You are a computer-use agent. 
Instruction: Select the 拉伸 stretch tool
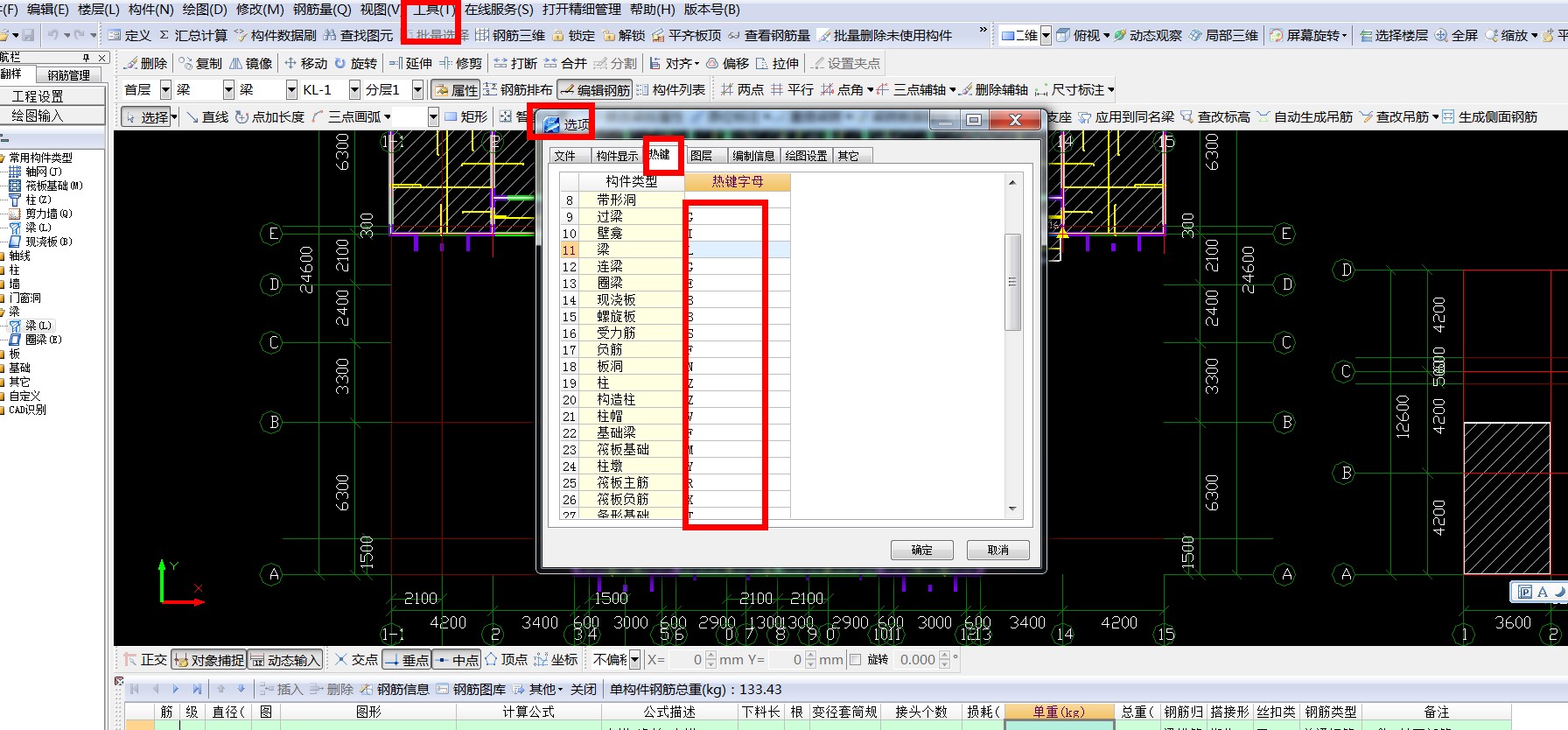tap(777, 64)
